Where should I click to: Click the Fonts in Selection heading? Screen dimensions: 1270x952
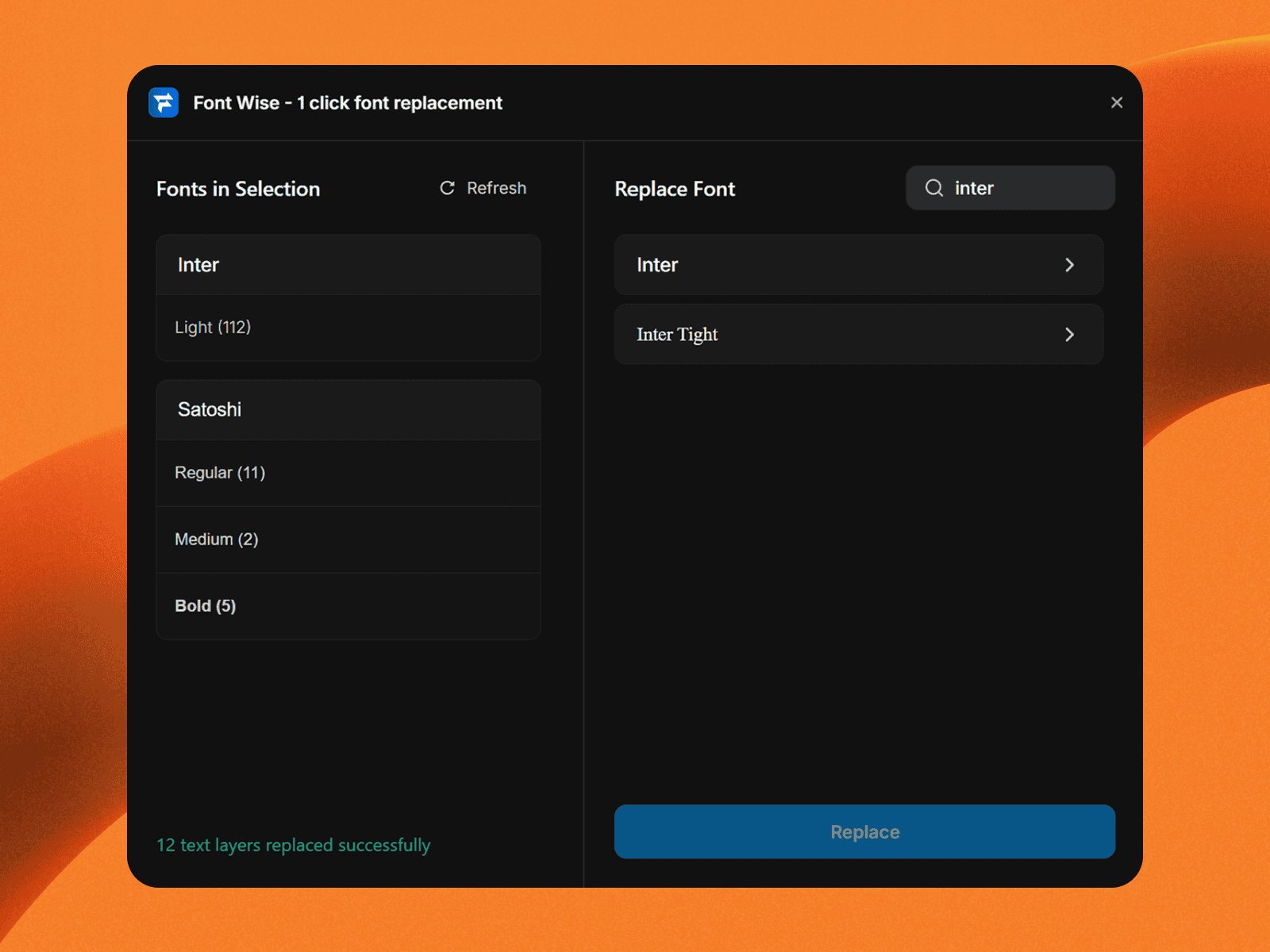tap(238, 189)
